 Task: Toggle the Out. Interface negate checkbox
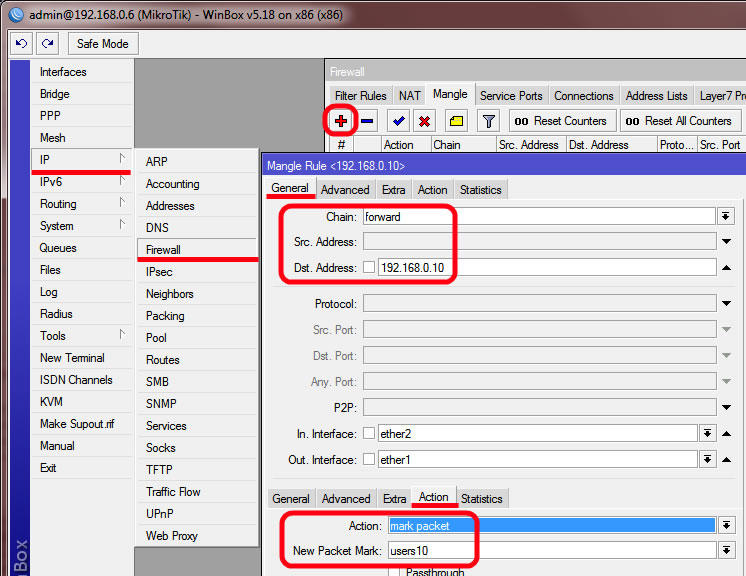point(369,460)
